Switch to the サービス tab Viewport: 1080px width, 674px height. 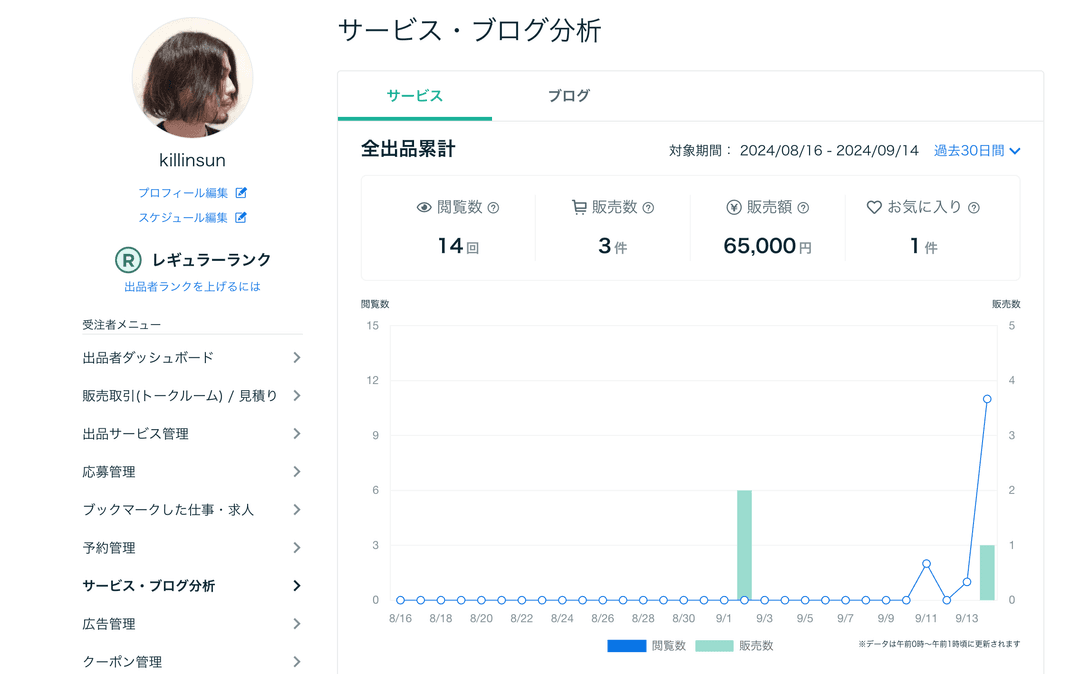pyautogui.click(x=415, y=96)
